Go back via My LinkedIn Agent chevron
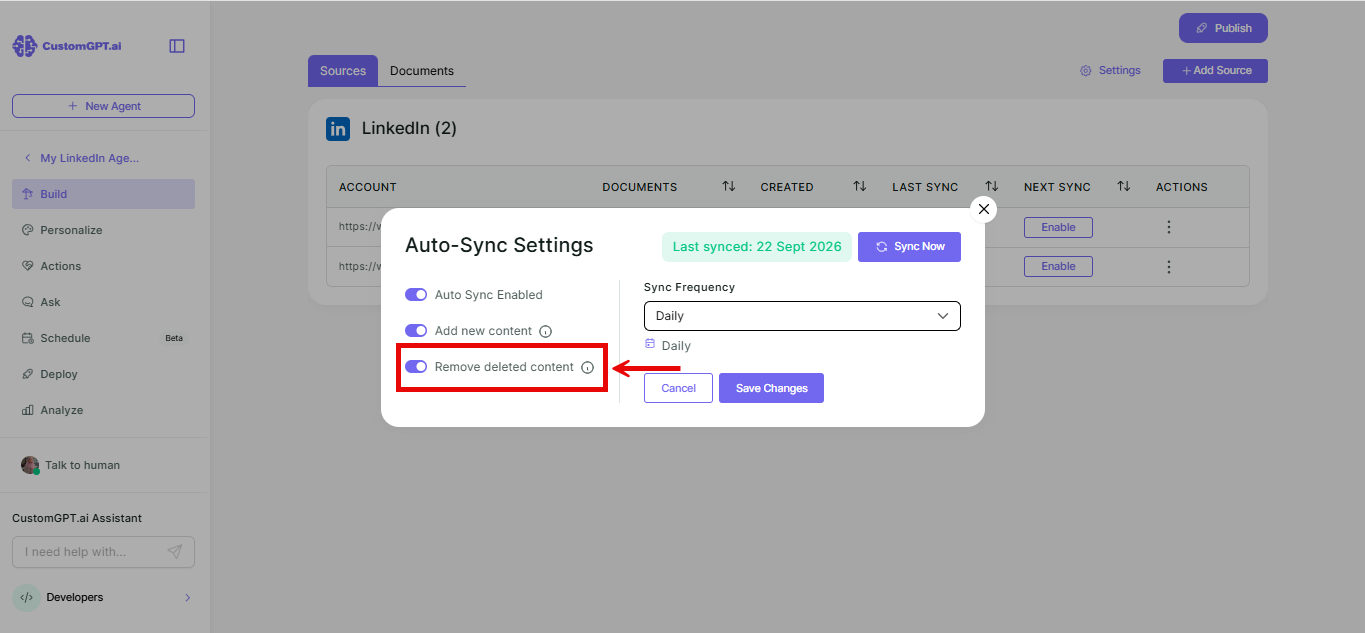This screenshot has height=633, width=1365. [x=27, y=158]
